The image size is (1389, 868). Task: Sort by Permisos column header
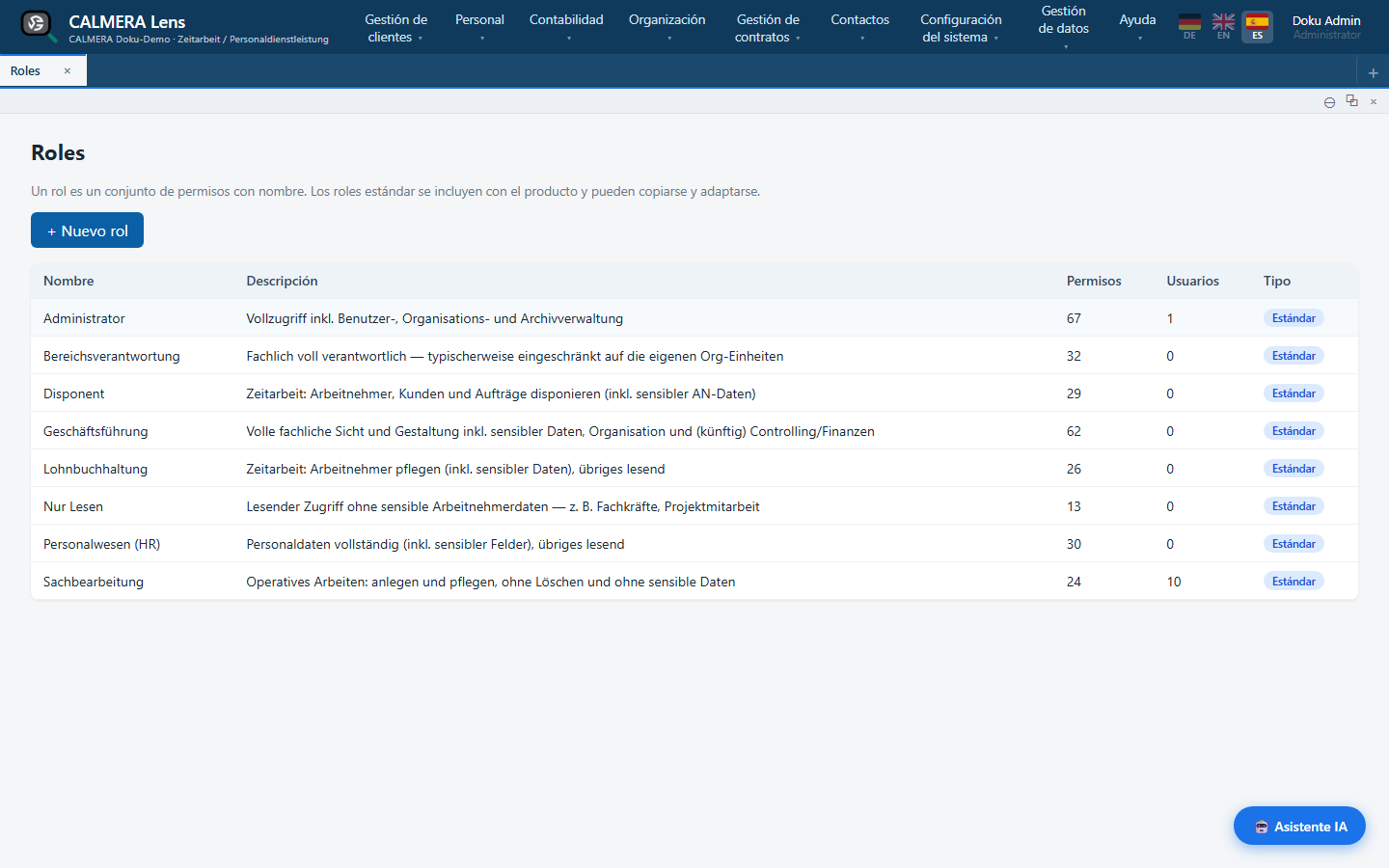[1094, 281]
